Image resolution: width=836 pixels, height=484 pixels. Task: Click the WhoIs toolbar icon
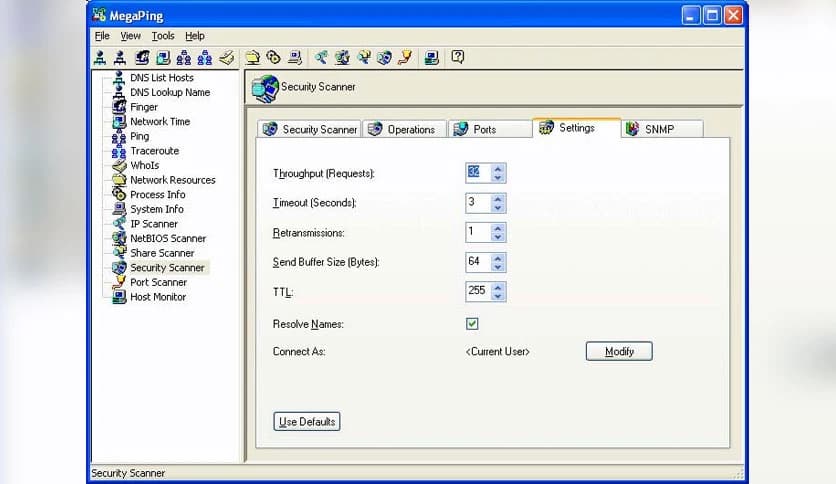point(227,57)
